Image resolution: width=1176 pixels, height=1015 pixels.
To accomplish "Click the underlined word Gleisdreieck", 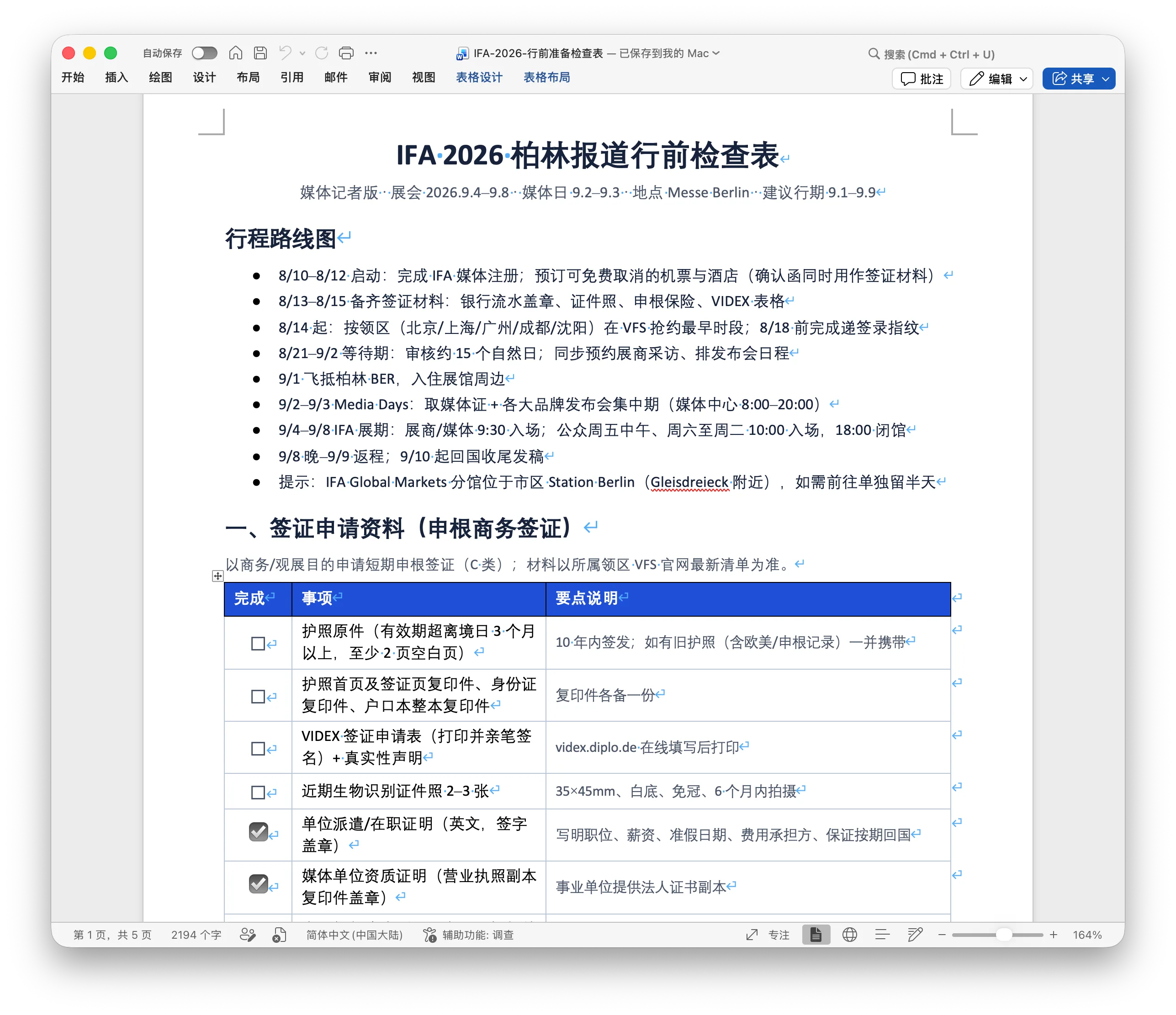I will [x=689, y=482].
